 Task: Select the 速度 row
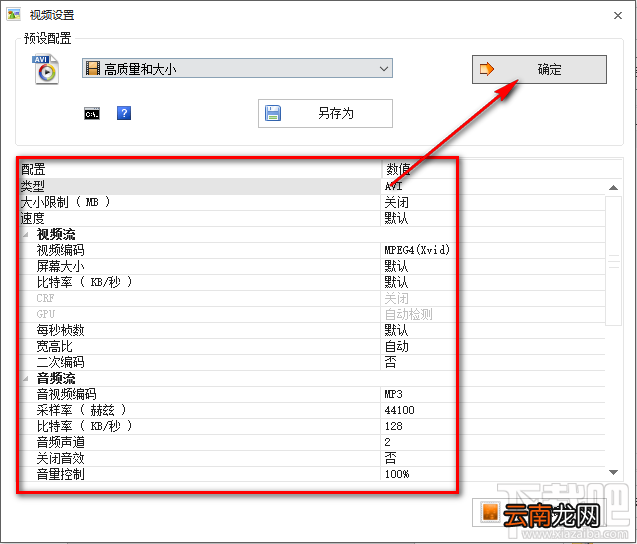tap(312, 218)
